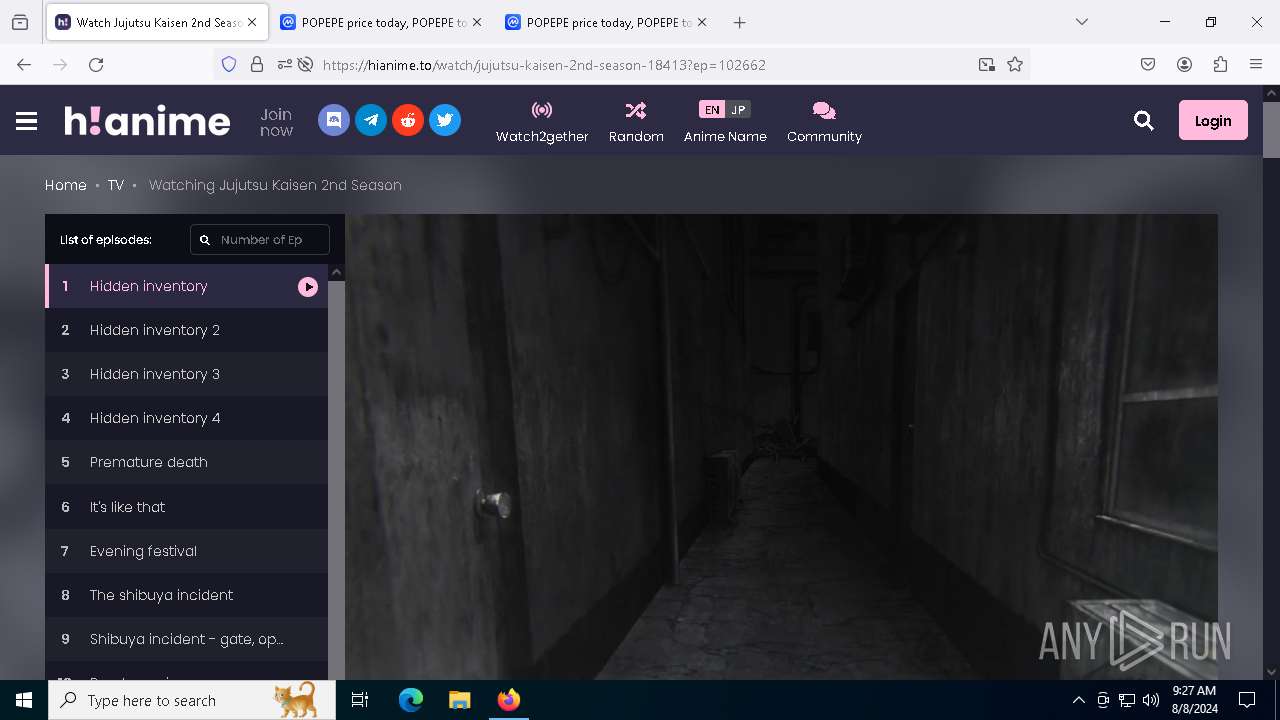Click the page scrollbar down arrow
The height and width of the screenshot is (720, 1280).
click(1272, 672)
